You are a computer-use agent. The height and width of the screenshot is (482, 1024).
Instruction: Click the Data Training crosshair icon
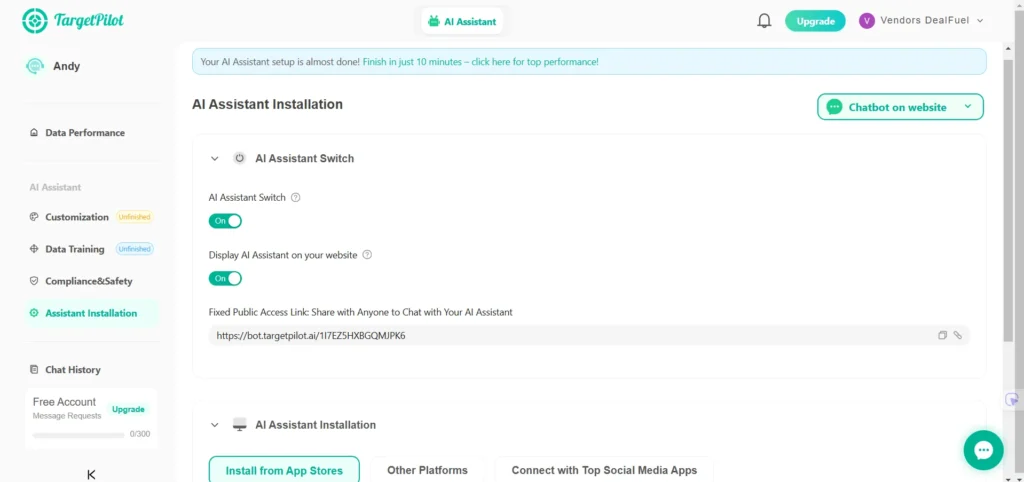(x=34, y=249)
